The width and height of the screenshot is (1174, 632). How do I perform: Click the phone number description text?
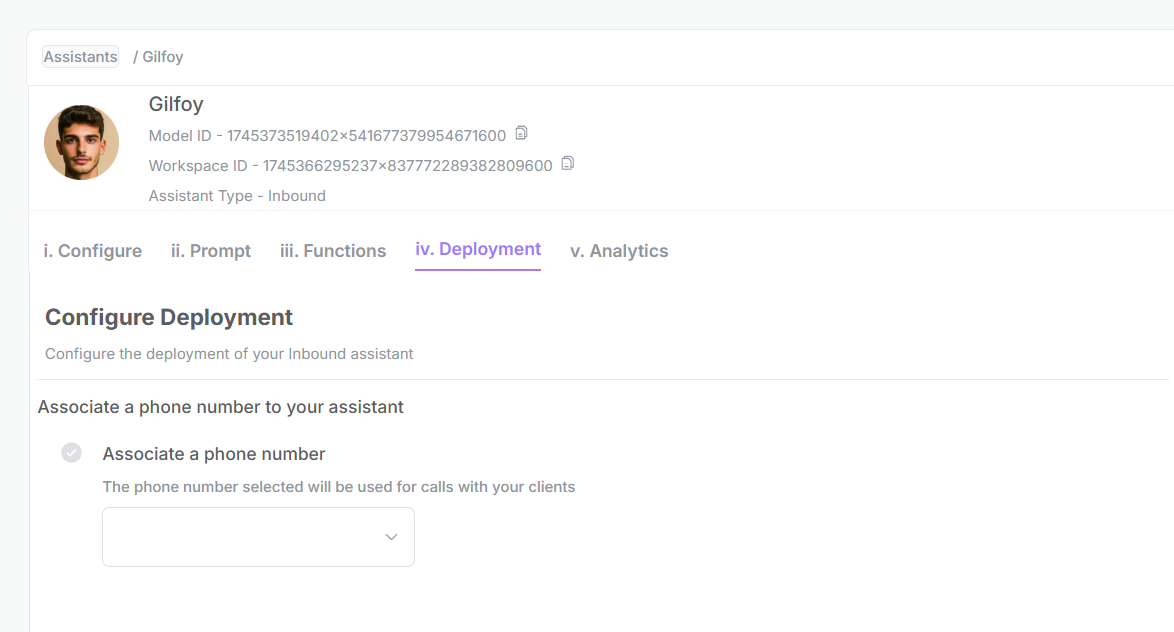coord(338,487)
